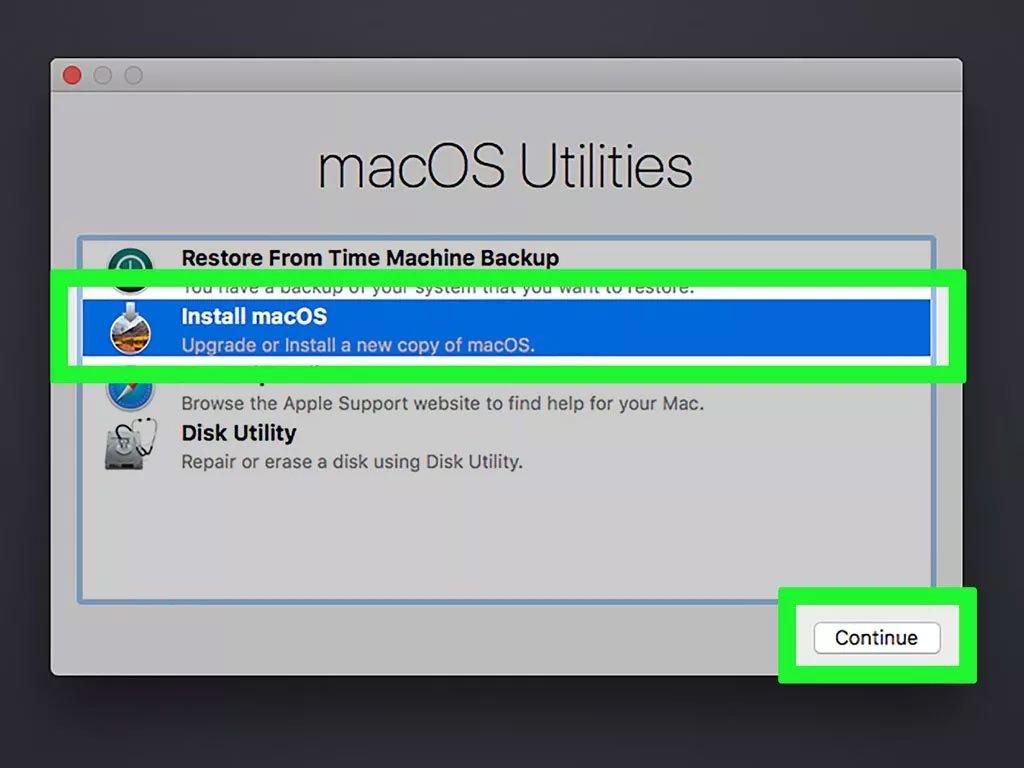Select Restore From Time Machine Backup title
The width and height of the screenshot is (1024, 768).
[370, 258]
